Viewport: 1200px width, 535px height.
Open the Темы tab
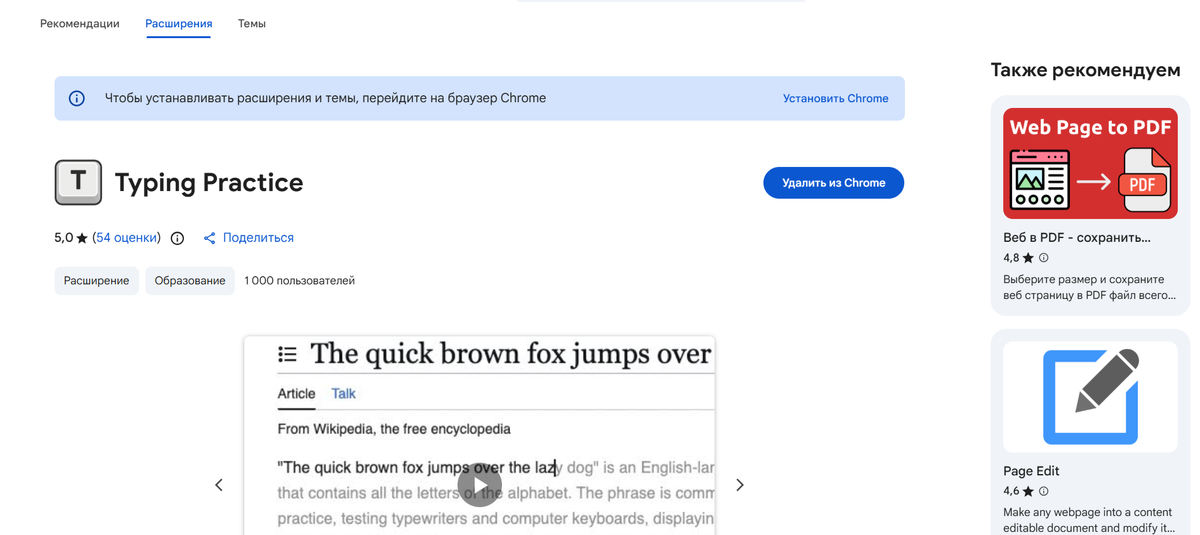click(x=252, y=23)
